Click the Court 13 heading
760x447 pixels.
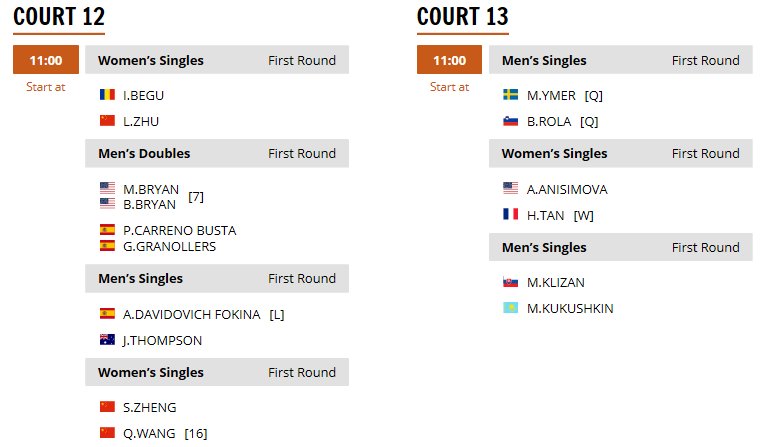pyautogui.click(x=462, y=17)
